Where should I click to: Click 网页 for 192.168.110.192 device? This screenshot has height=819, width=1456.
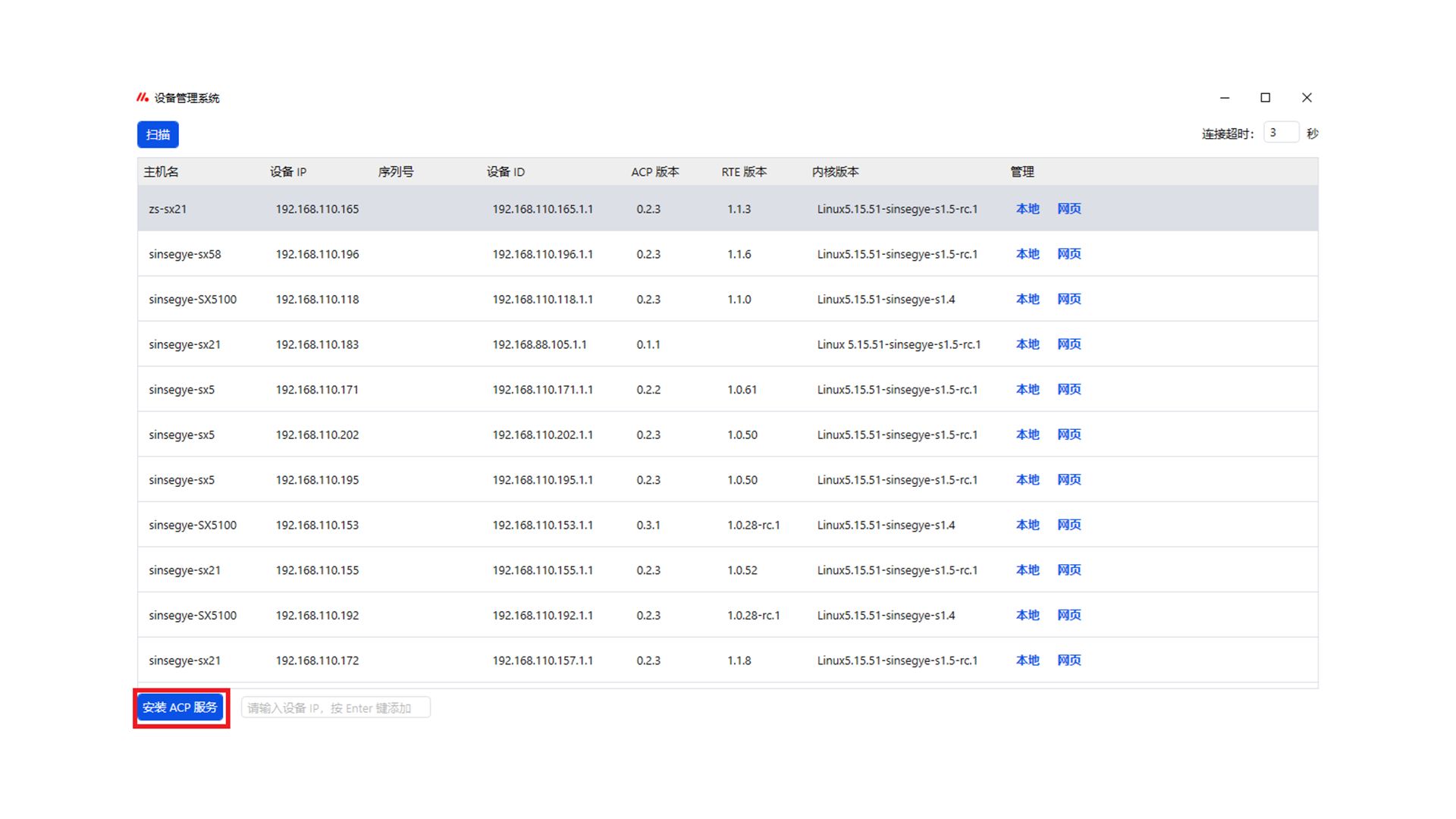(x=1068, y=615)
